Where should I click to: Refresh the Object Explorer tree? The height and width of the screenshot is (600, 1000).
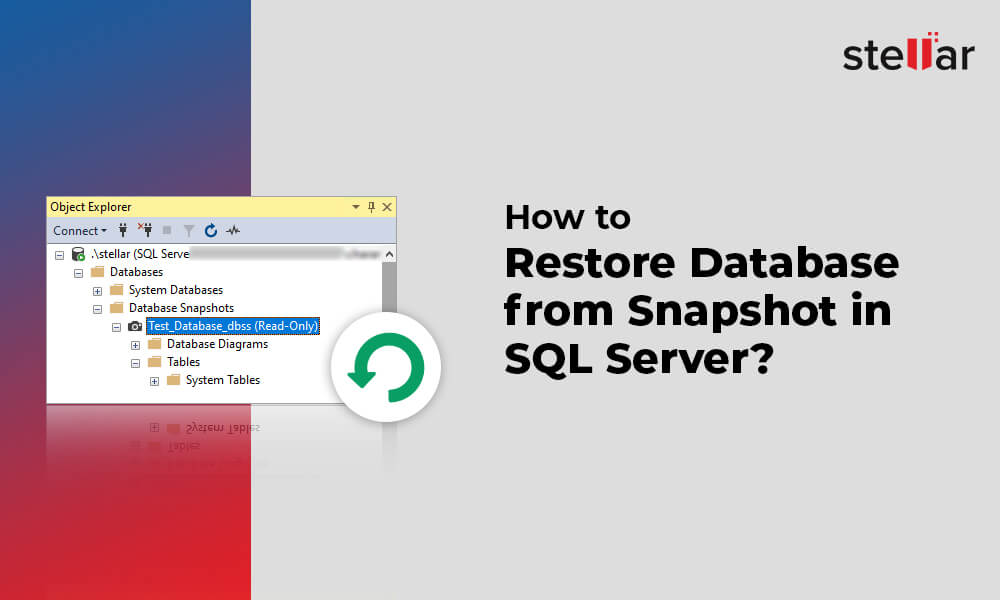[211, 230]
